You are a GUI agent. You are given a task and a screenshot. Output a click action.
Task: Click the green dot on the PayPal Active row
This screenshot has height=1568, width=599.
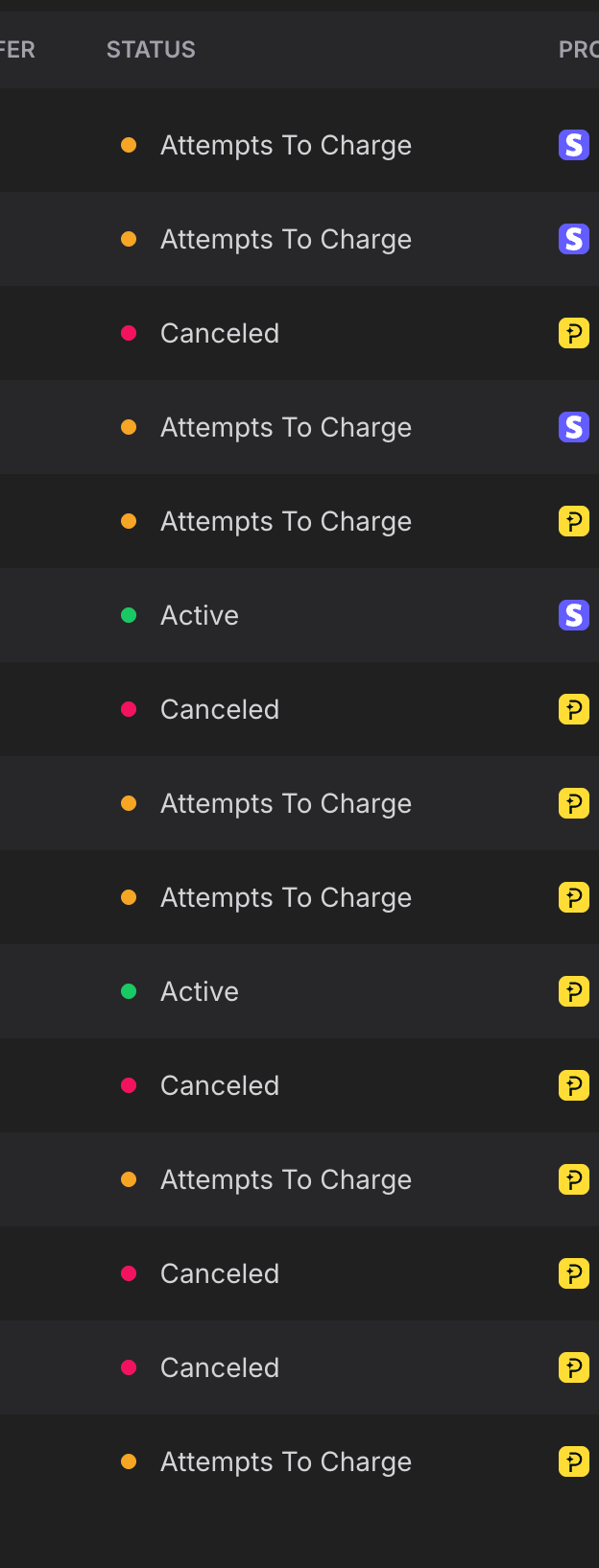(129, 991)
